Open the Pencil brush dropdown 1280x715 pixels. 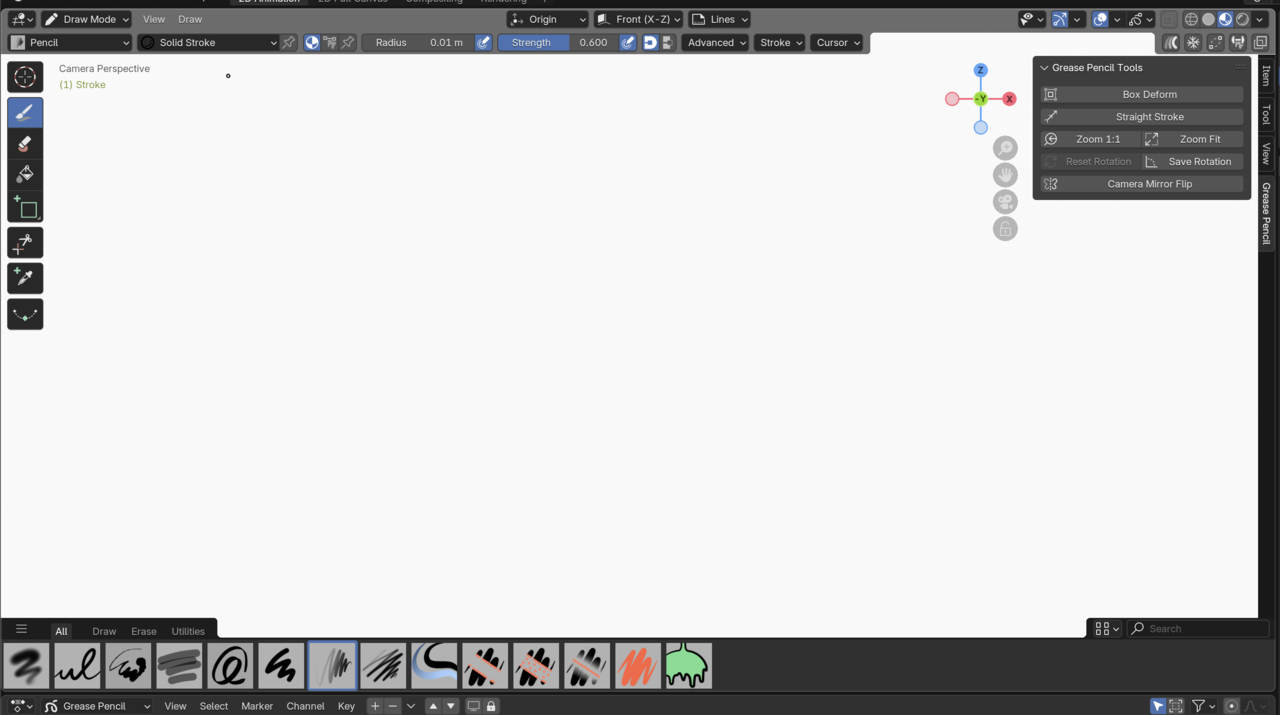pyautogui.click(x=70, y=43)
